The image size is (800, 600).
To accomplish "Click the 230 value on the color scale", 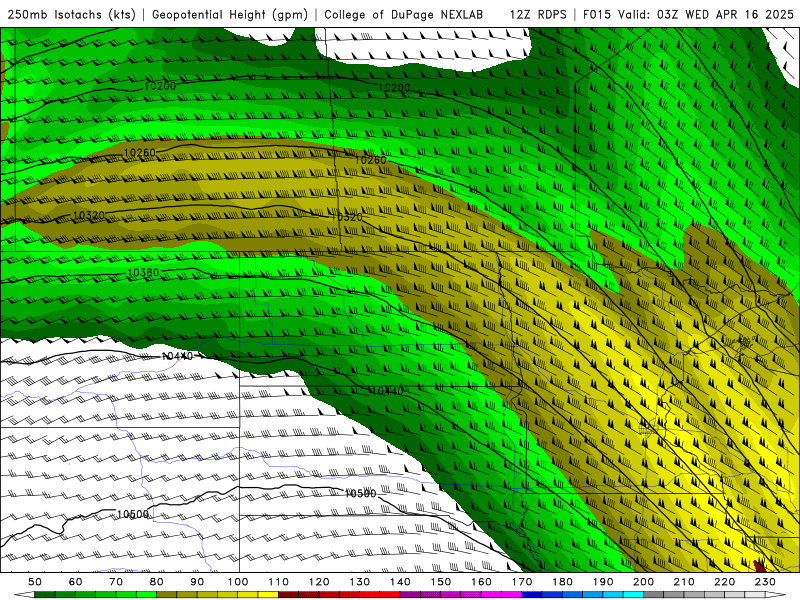I will click(765, 582).
